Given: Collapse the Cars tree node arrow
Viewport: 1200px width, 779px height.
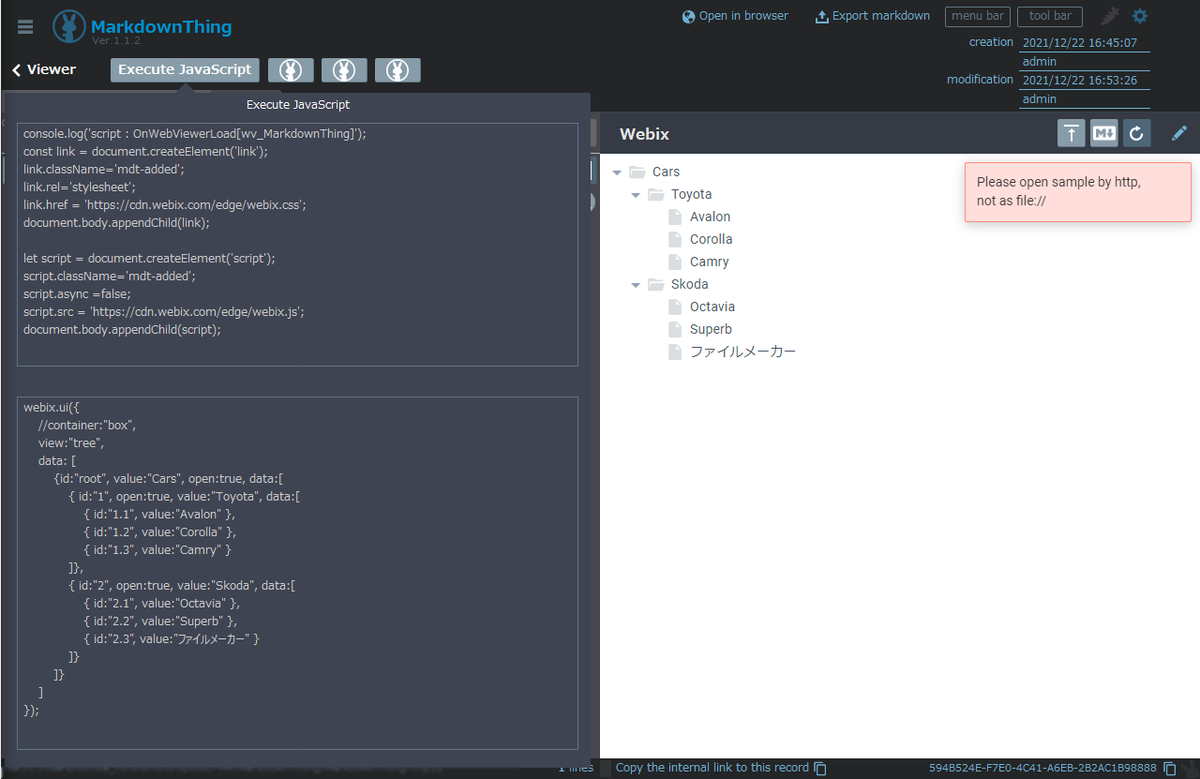Looking at the screenshot, I should [x=617, y=172].
